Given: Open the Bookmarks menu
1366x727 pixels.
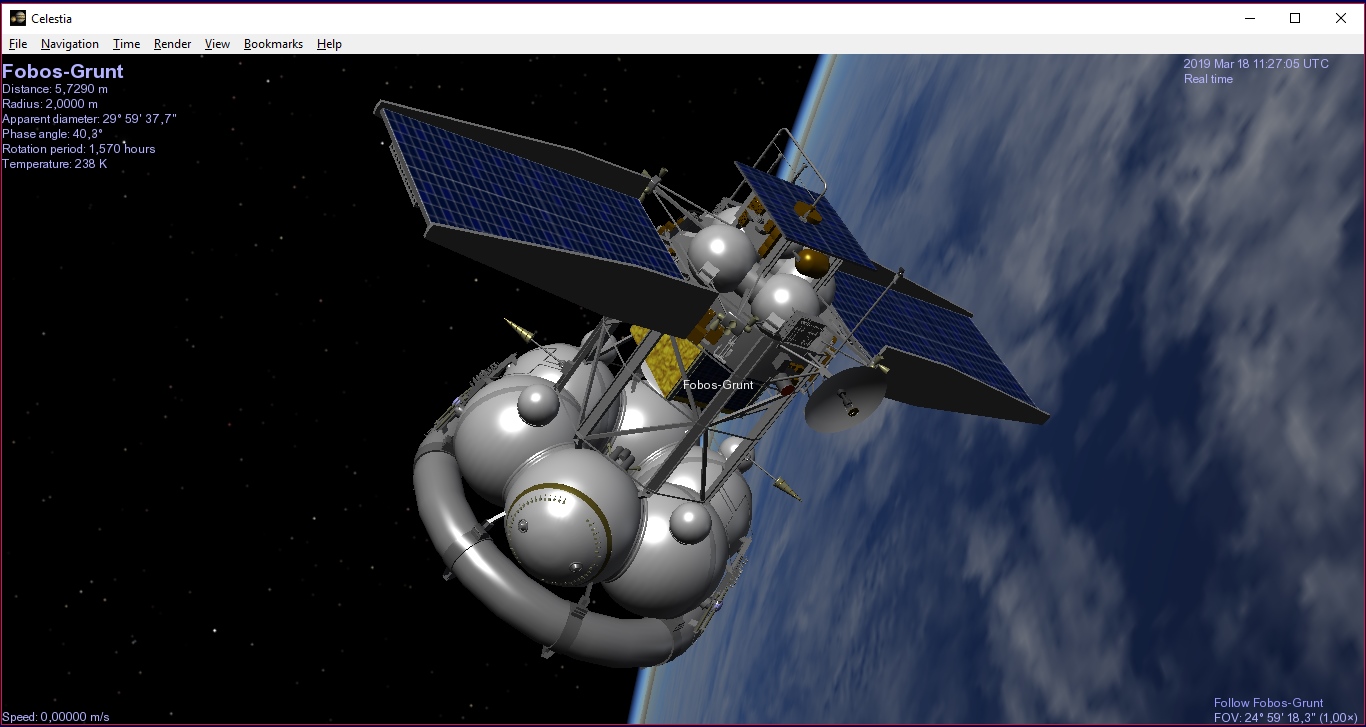Looking at the screenshot, I should coord(273,44).
